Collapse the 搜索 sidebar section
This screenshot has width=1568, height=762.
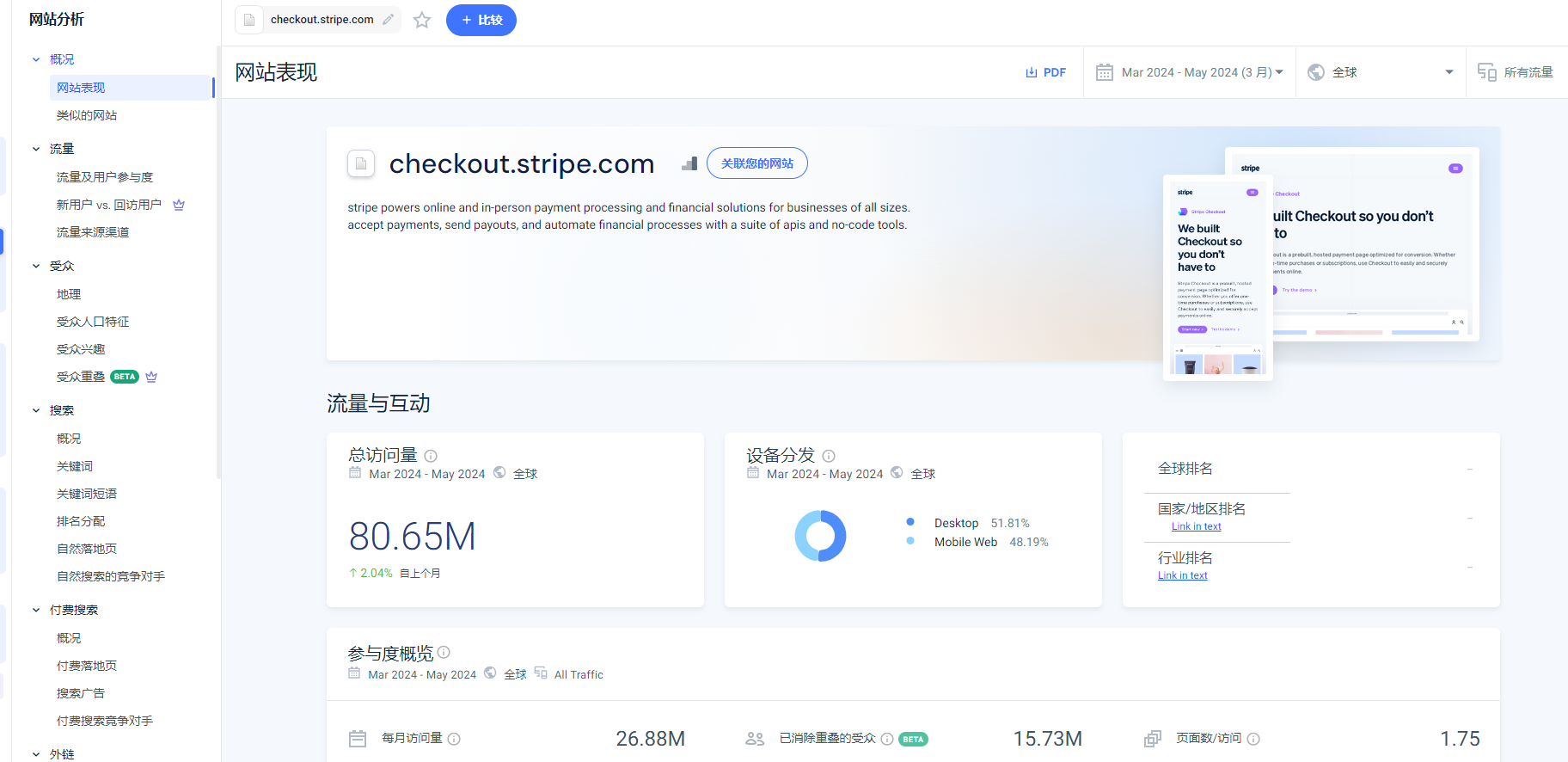(36, 410)
